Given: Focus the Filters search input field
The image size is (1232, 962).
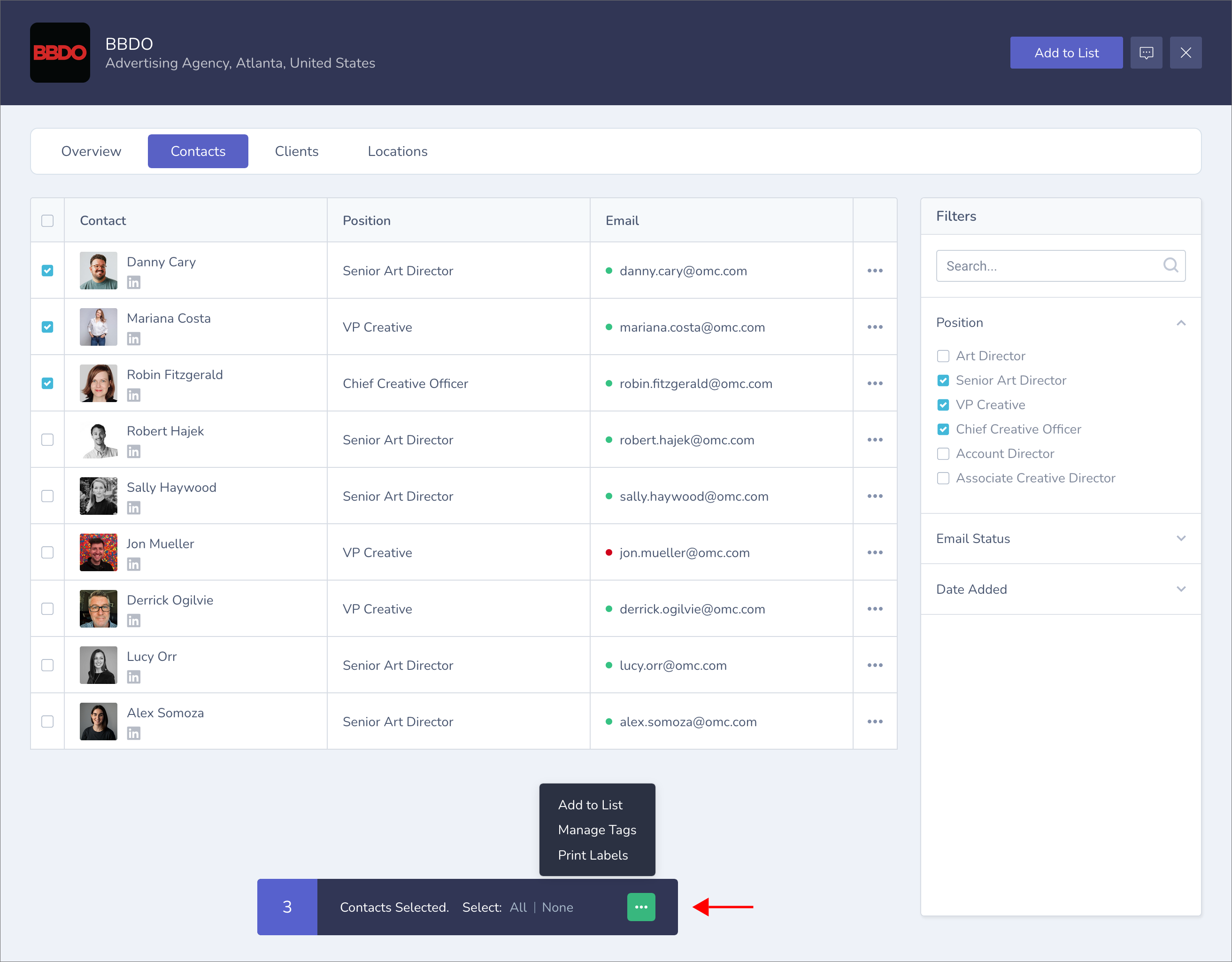Looking at the screenshot, I should click(1061, 266).
